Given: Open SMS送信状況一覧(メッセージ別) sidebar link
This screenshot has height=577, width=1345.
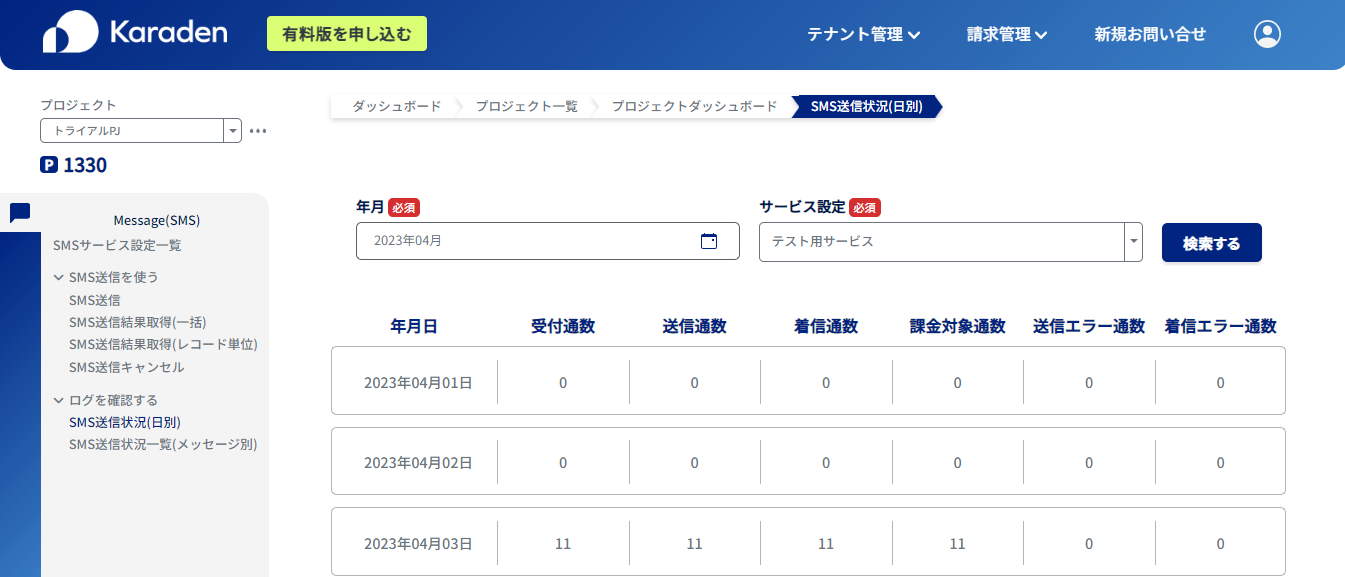Looking at the screenshot, I should pos(163,444).
